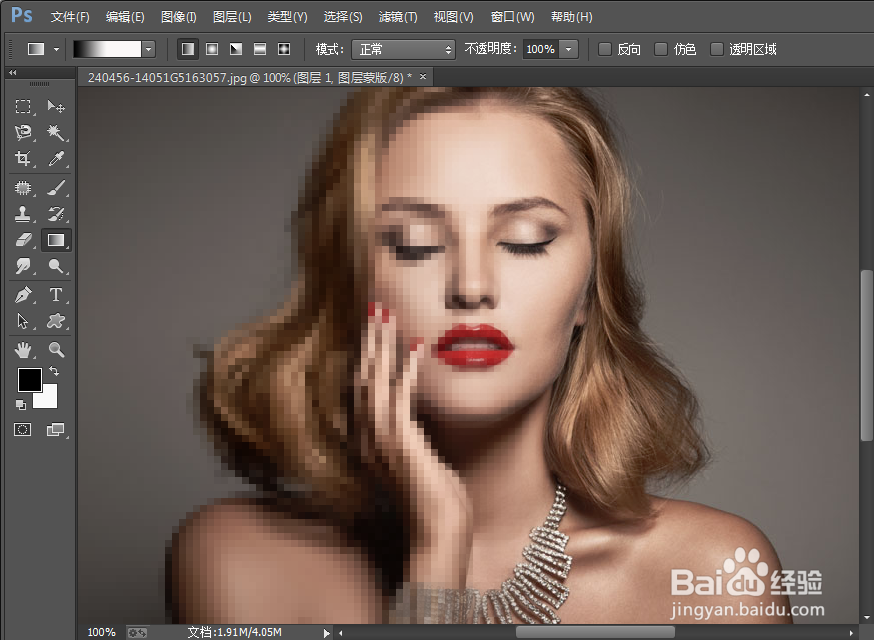Toggle Quick Mask mode
This screenshot has height=640, width=874.
point(22,429)
